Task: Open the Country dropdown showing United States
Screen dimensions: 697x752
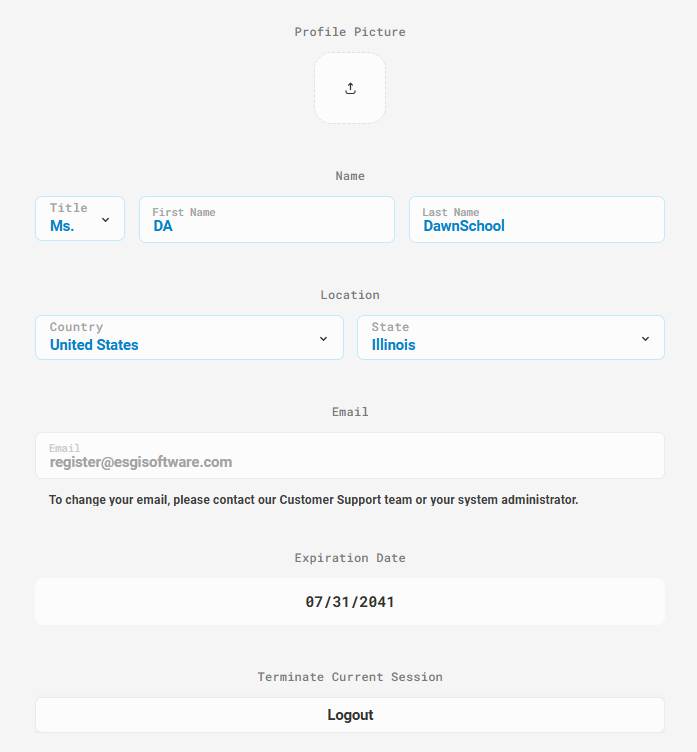Action: (189, 338)
